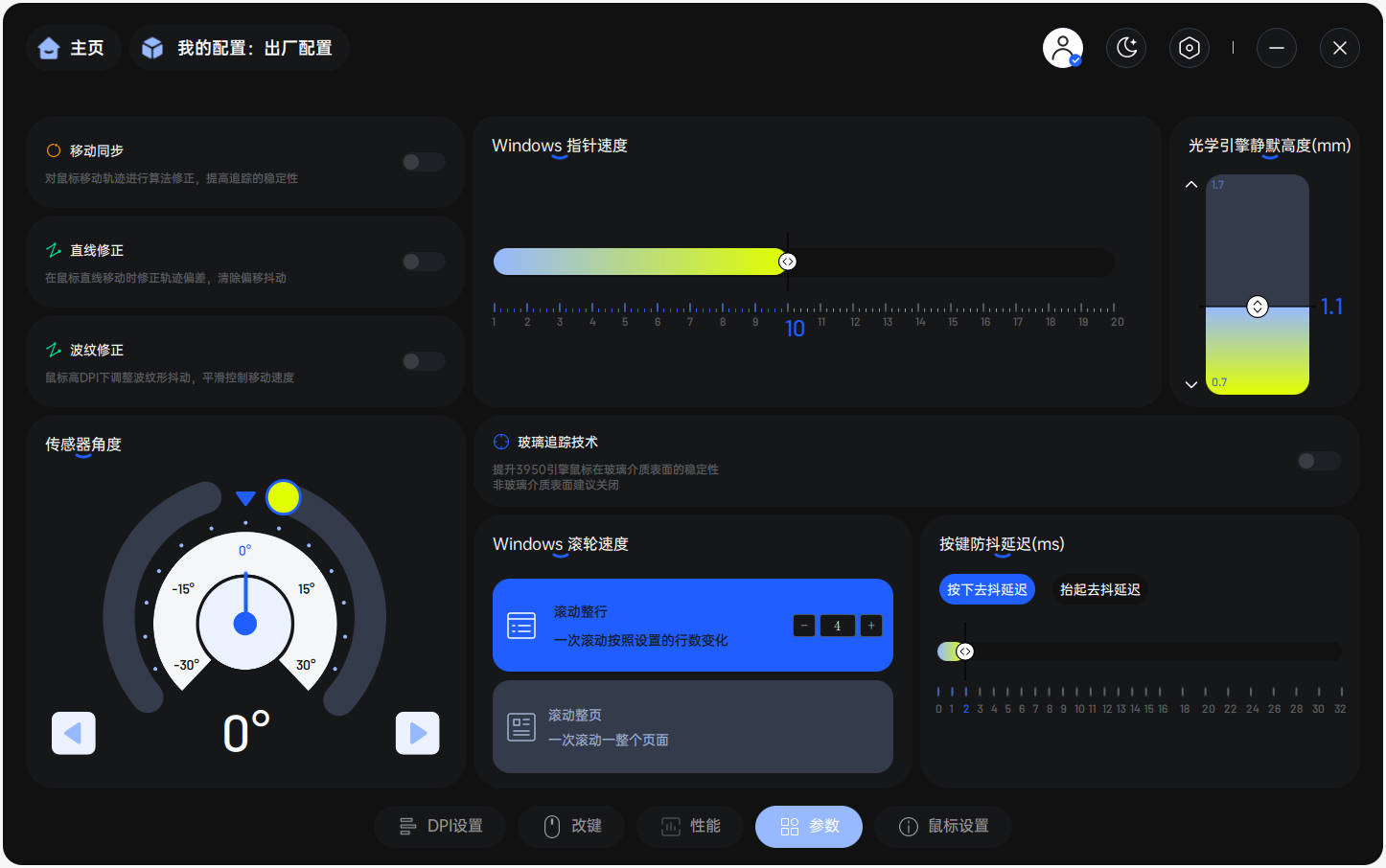
Task: Click the left arrow to decrease sensor angle
Action: (74, 733)
